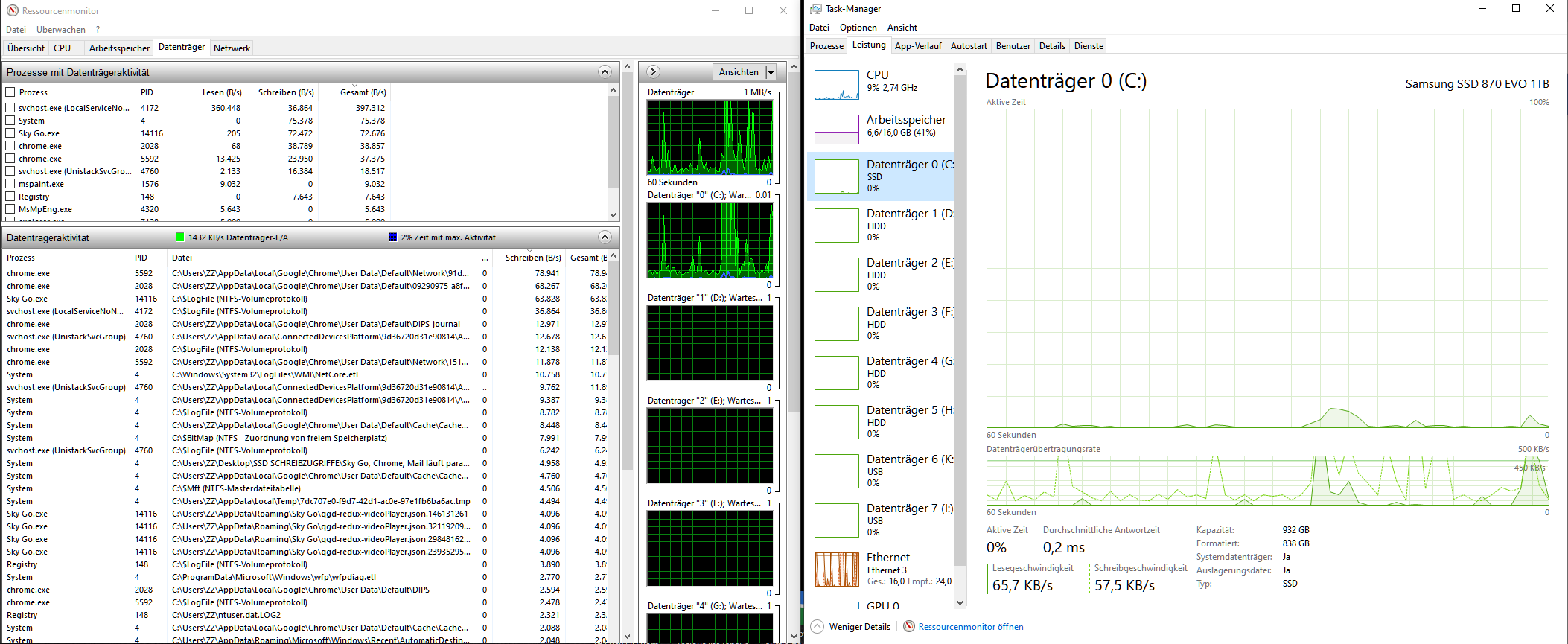
Task: Click Ressourcenmonitor title bar app icon
Action: click(12, 10)
